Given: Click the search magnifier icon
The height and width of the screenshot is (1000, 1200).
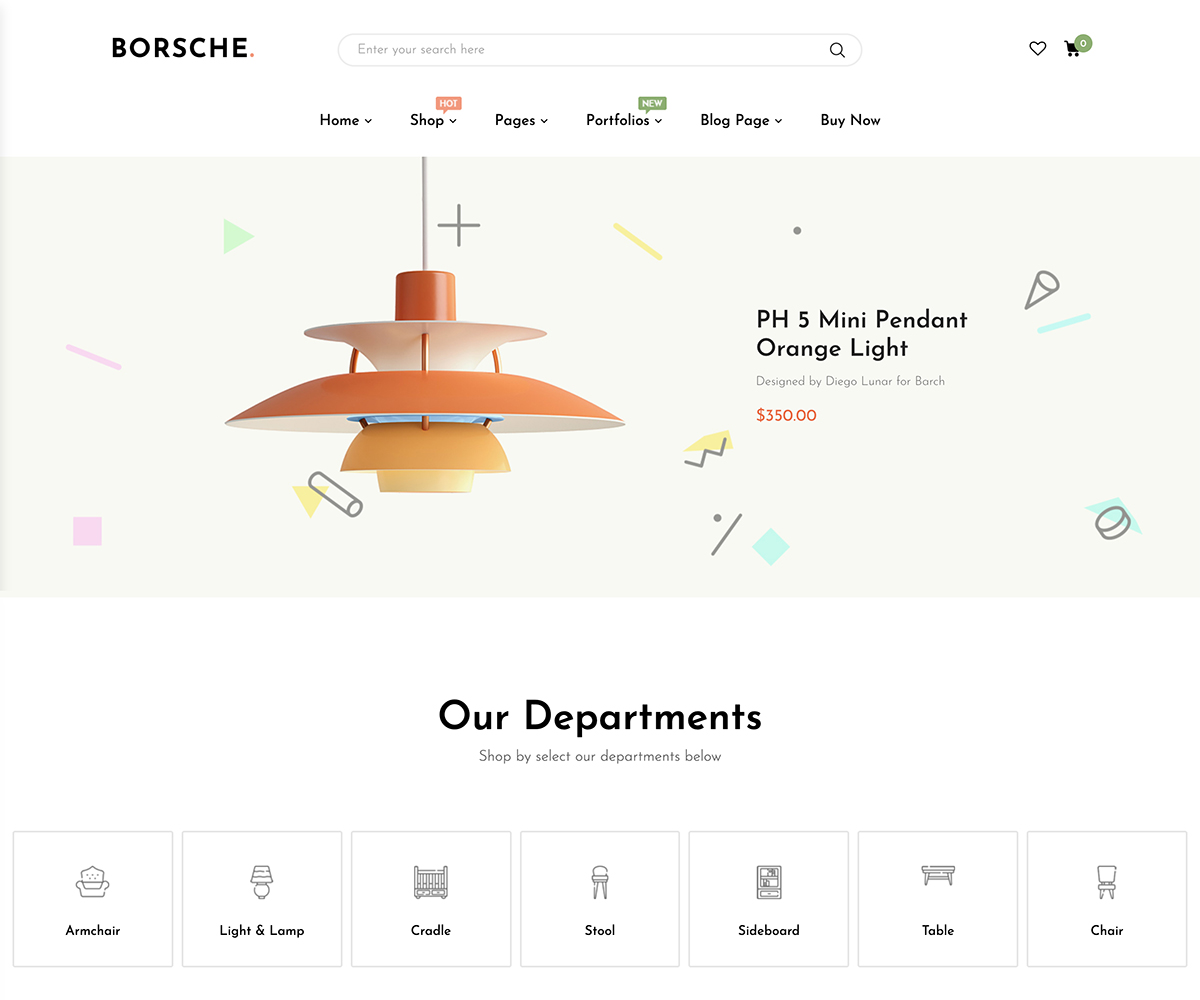Looking at the screenshot, I should 837,50.
